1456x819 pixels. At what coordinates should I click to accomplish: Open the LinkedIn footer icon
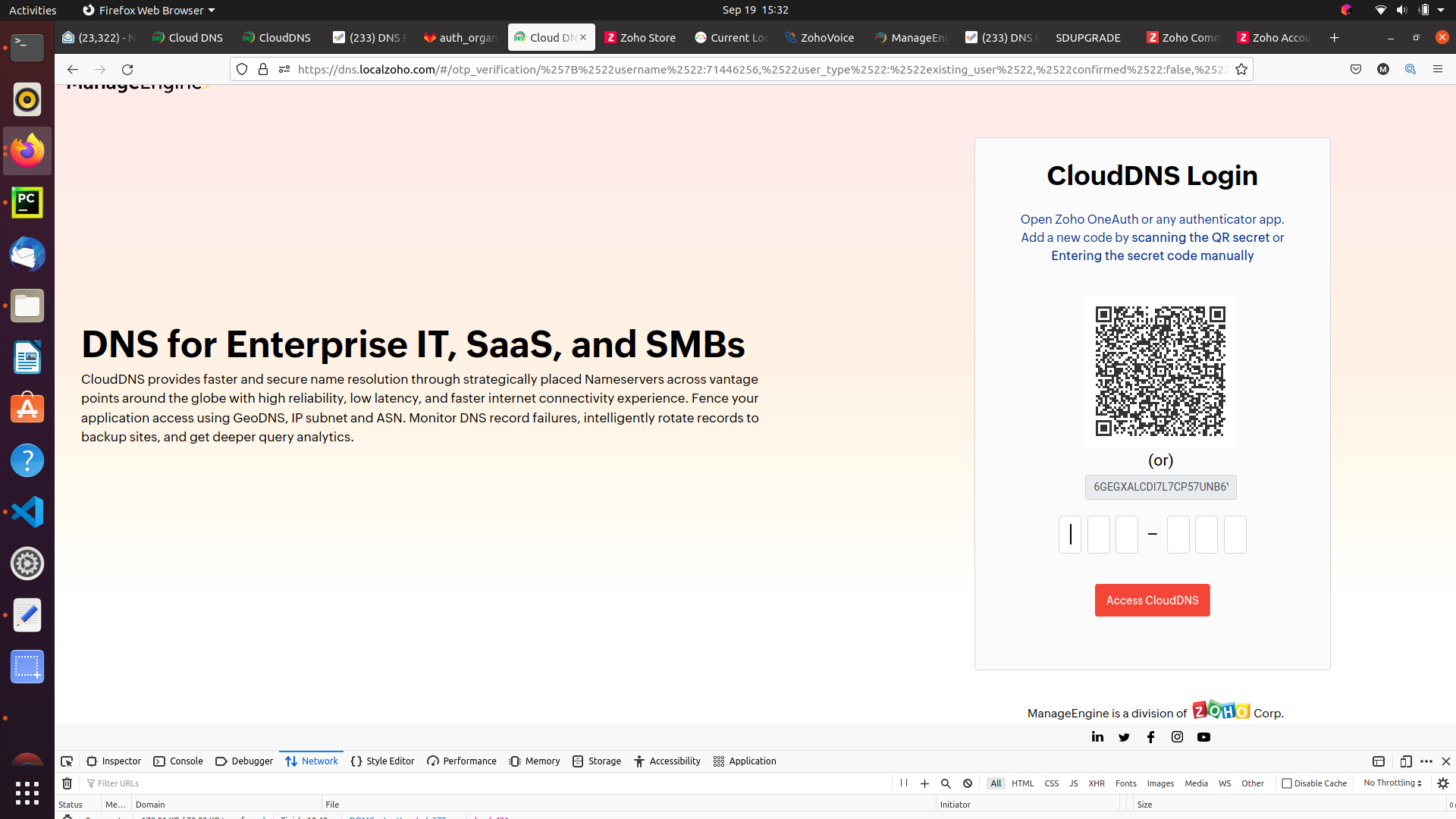click(1097, 737)
